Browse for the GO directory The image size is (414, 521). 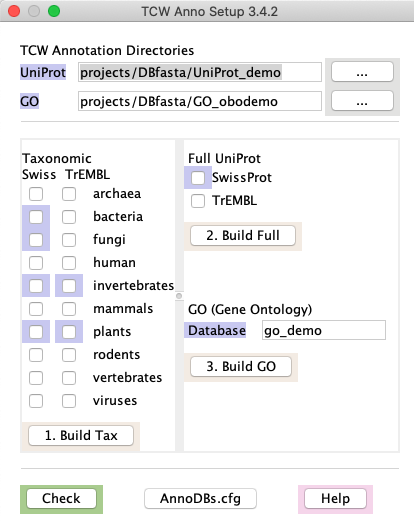tap(362, 101)
